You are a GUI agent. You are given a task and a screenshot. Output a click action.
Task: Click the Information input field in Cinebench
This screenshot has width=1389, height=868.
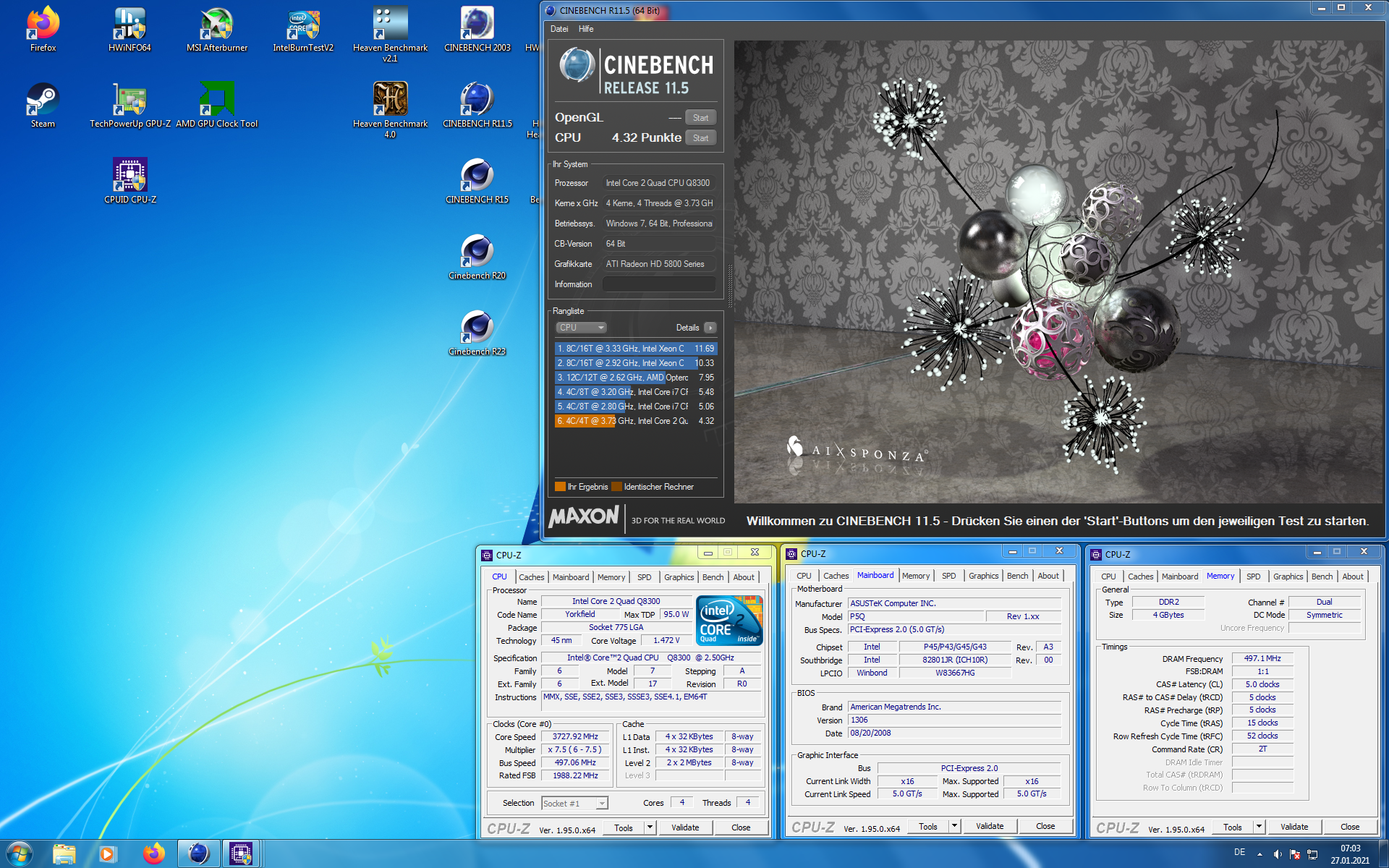click(x=660, y=284)
